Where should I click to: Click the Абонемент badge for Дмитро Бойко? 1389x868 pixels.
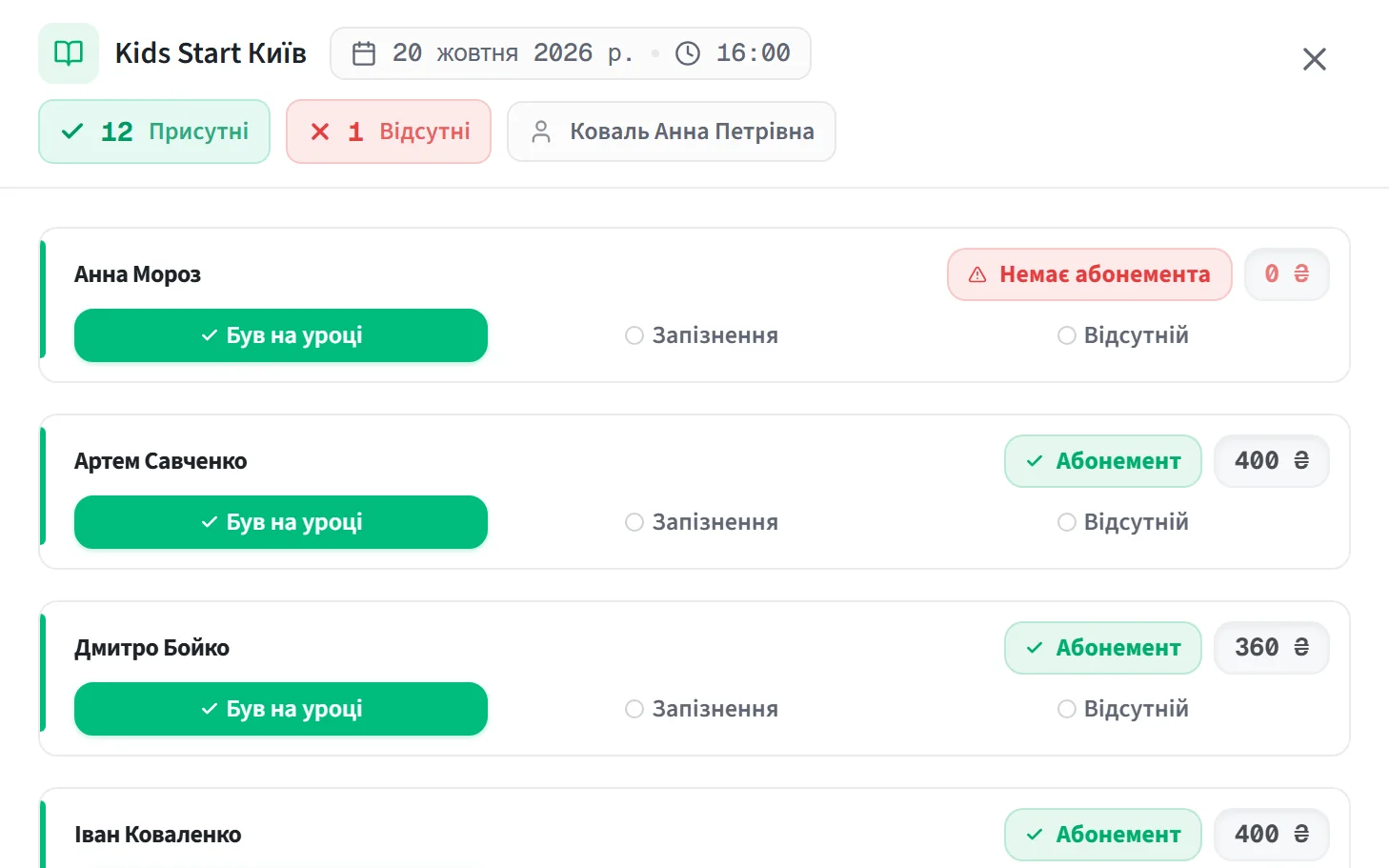pyautogui.click(x=1103, y=648)
